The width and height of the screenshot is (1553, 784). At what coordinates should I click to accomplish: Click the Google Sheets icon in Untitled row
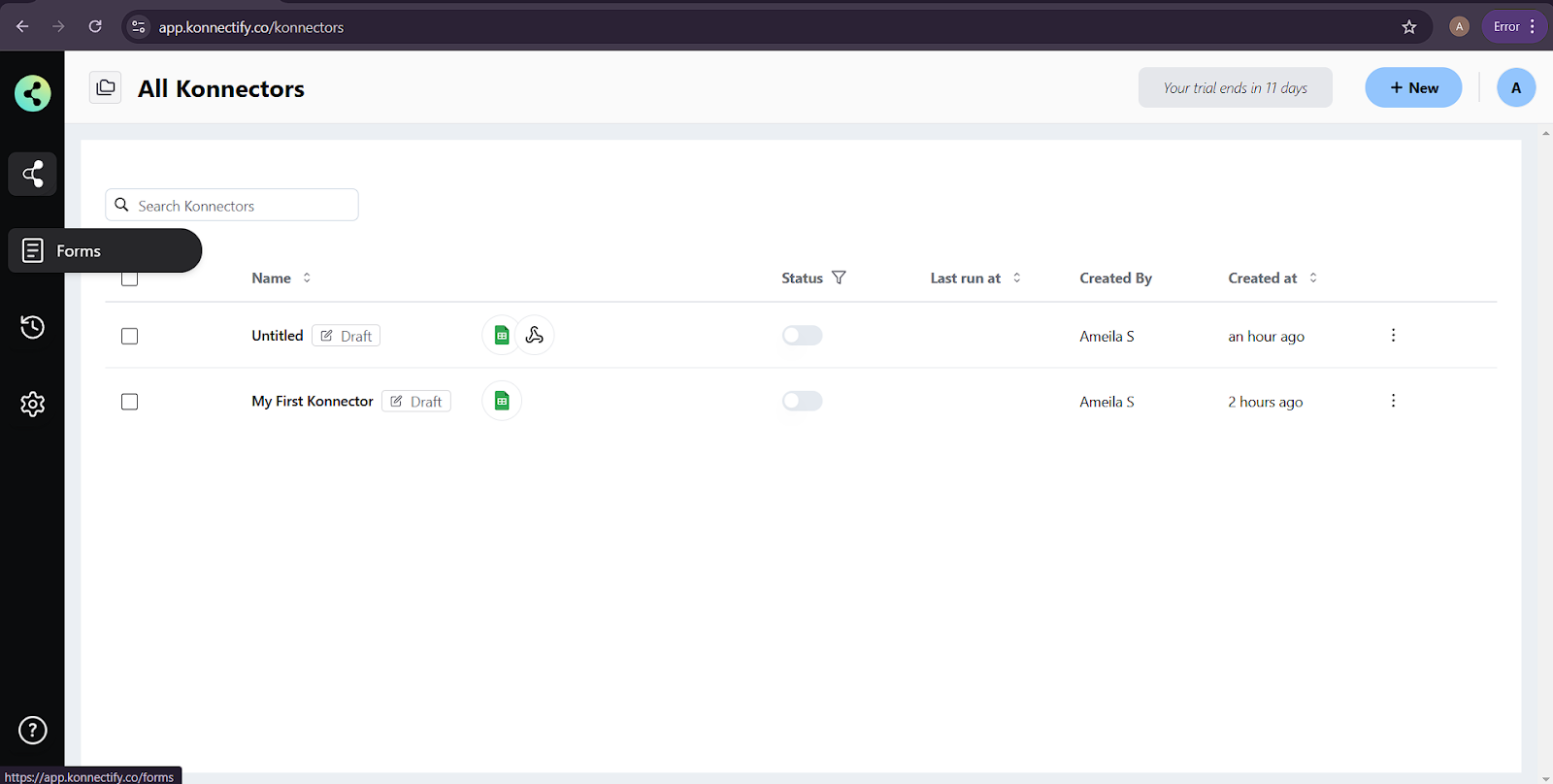click(x=502, y=336)
